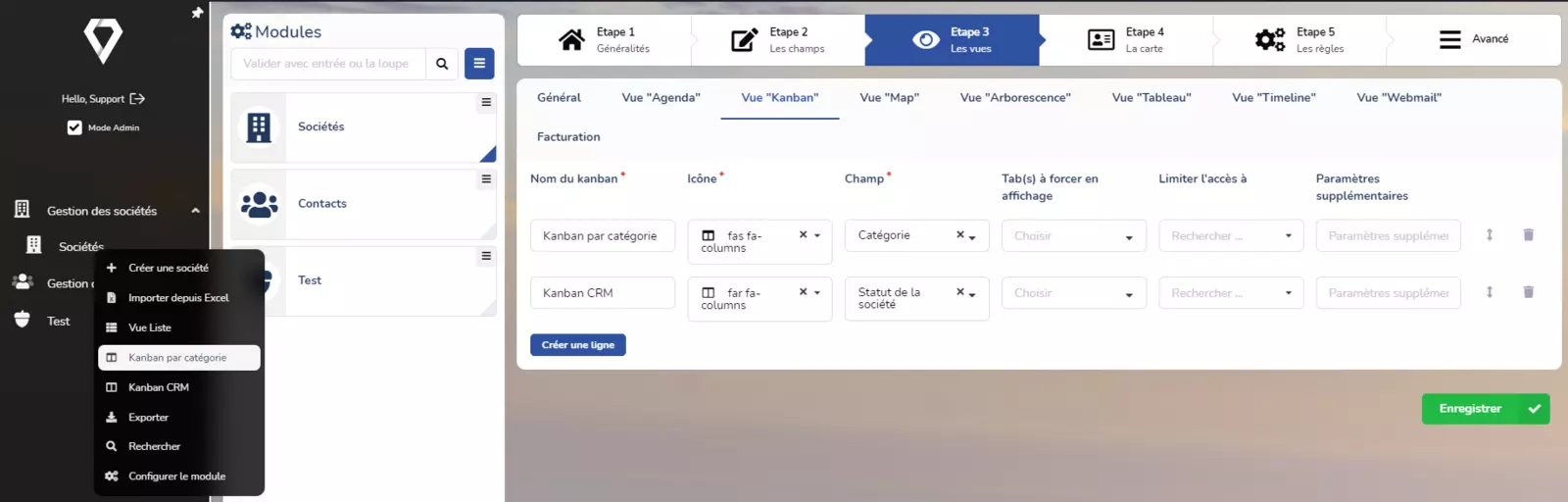The width and height of the screenshot is (1568, 502).
Task: Delete the Kanban par catégorie row
Action: click(x=1528, y=235)
